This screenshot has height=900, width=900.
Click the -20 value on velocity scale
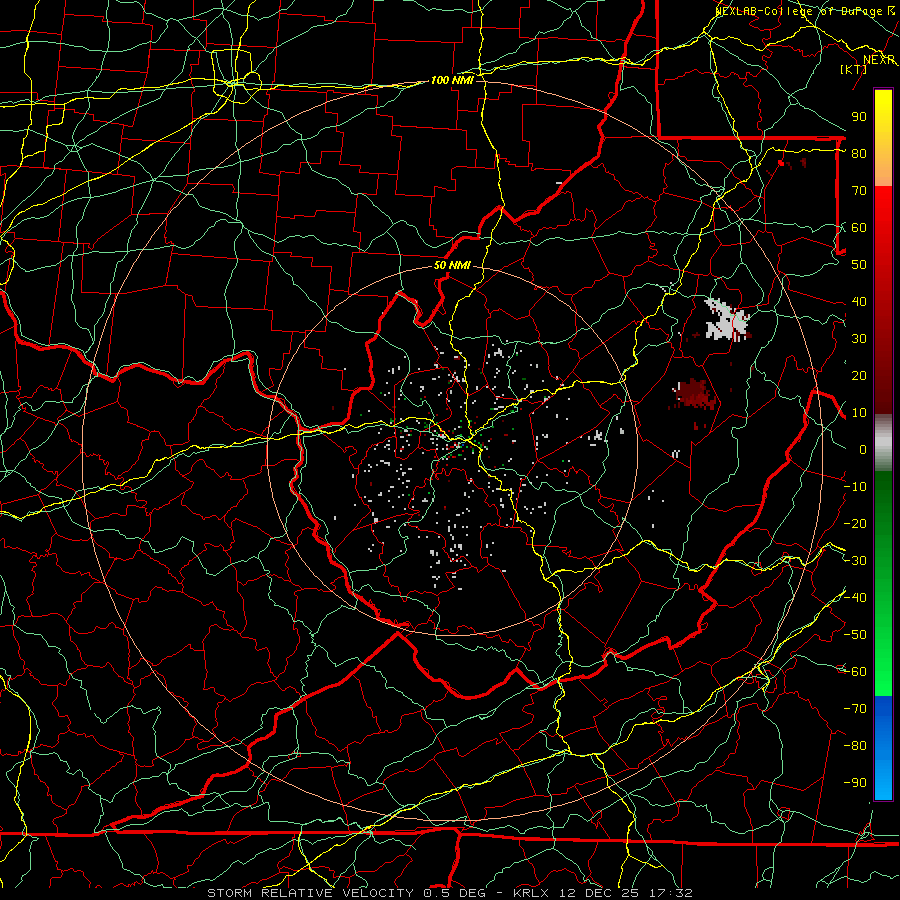[855, 523]
